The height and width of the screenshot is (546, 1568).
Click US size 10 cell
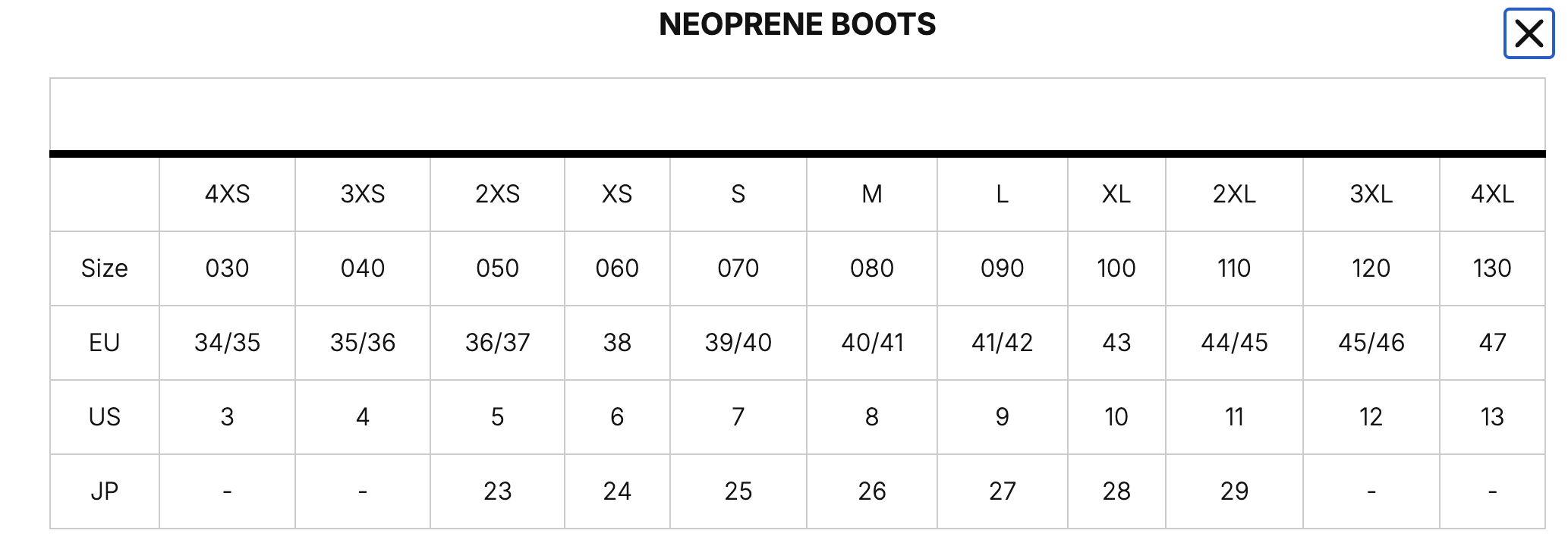tap(1116, 417)
